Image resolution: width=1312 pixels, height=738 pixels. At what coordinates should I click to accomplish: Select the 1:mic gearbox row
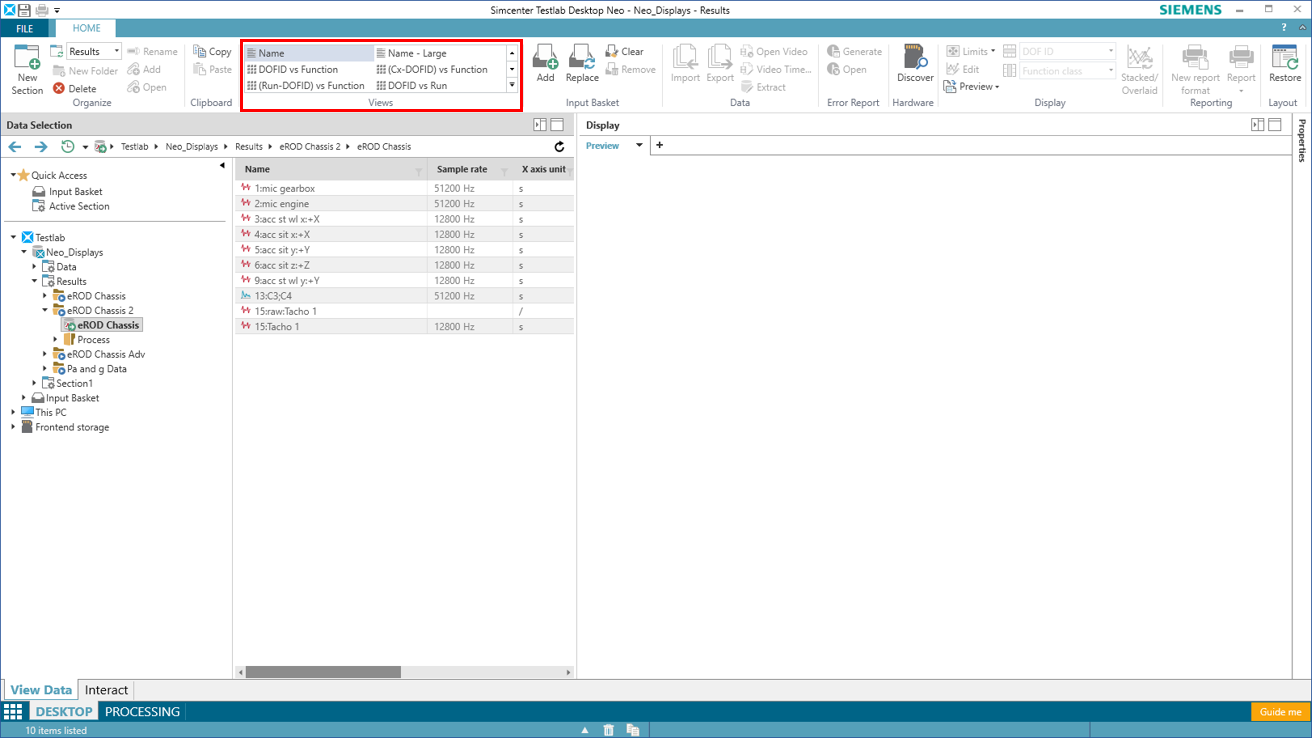tap(285, 188)
